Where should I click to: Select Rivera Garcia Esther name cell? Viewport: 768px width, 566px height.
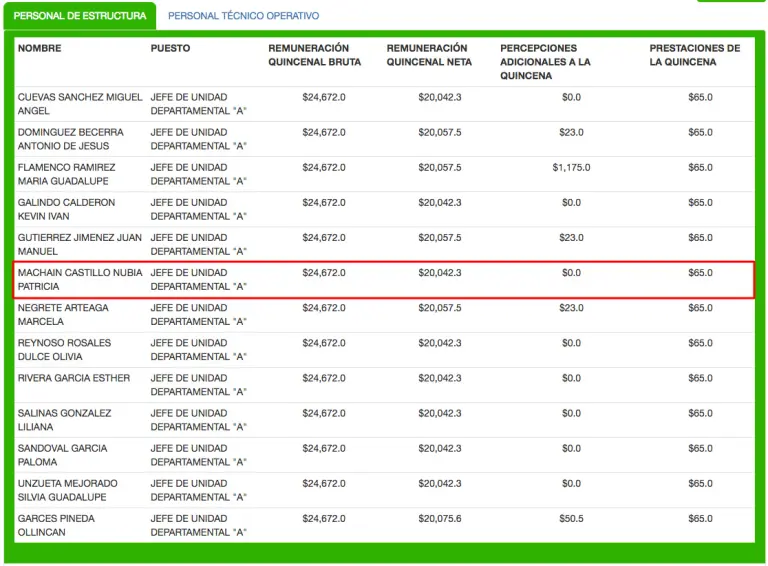(73, 378)
